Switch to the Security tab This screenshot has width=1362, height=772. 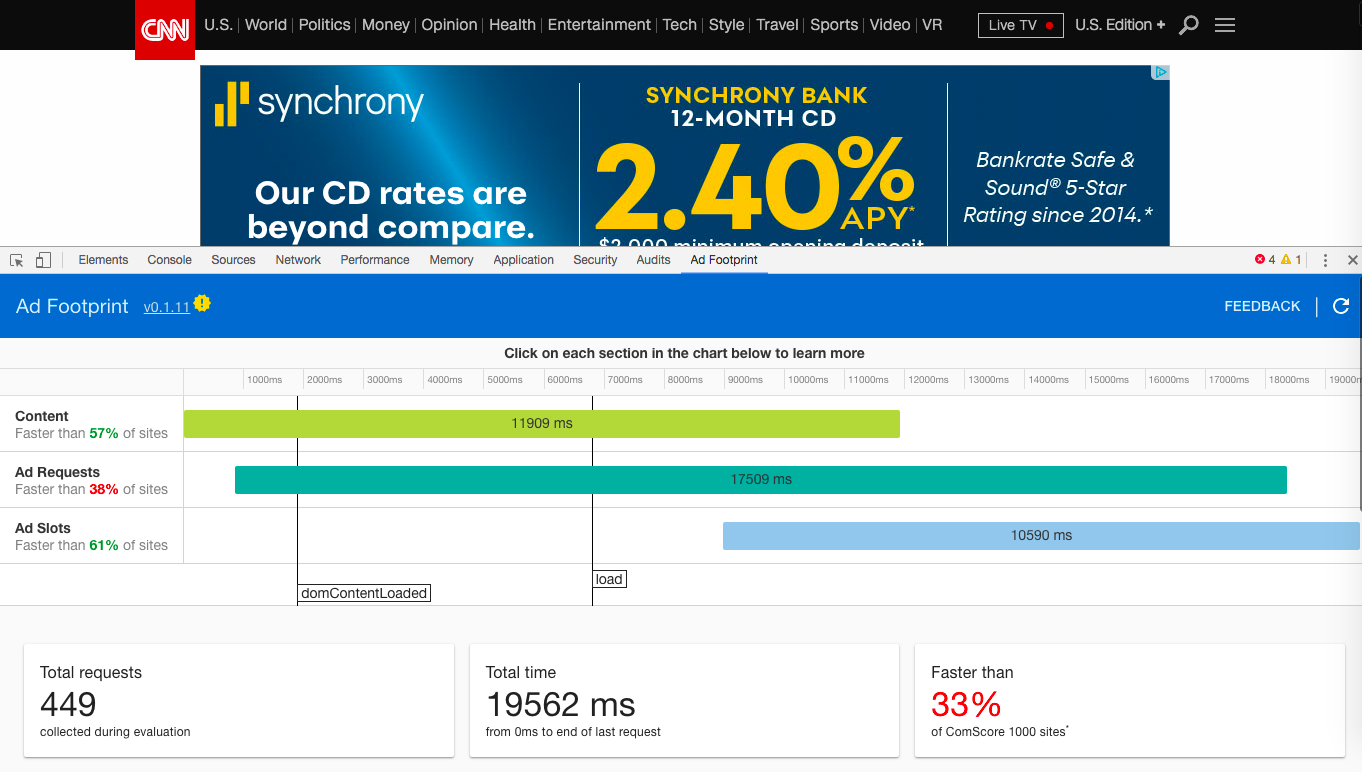point(595,260)
